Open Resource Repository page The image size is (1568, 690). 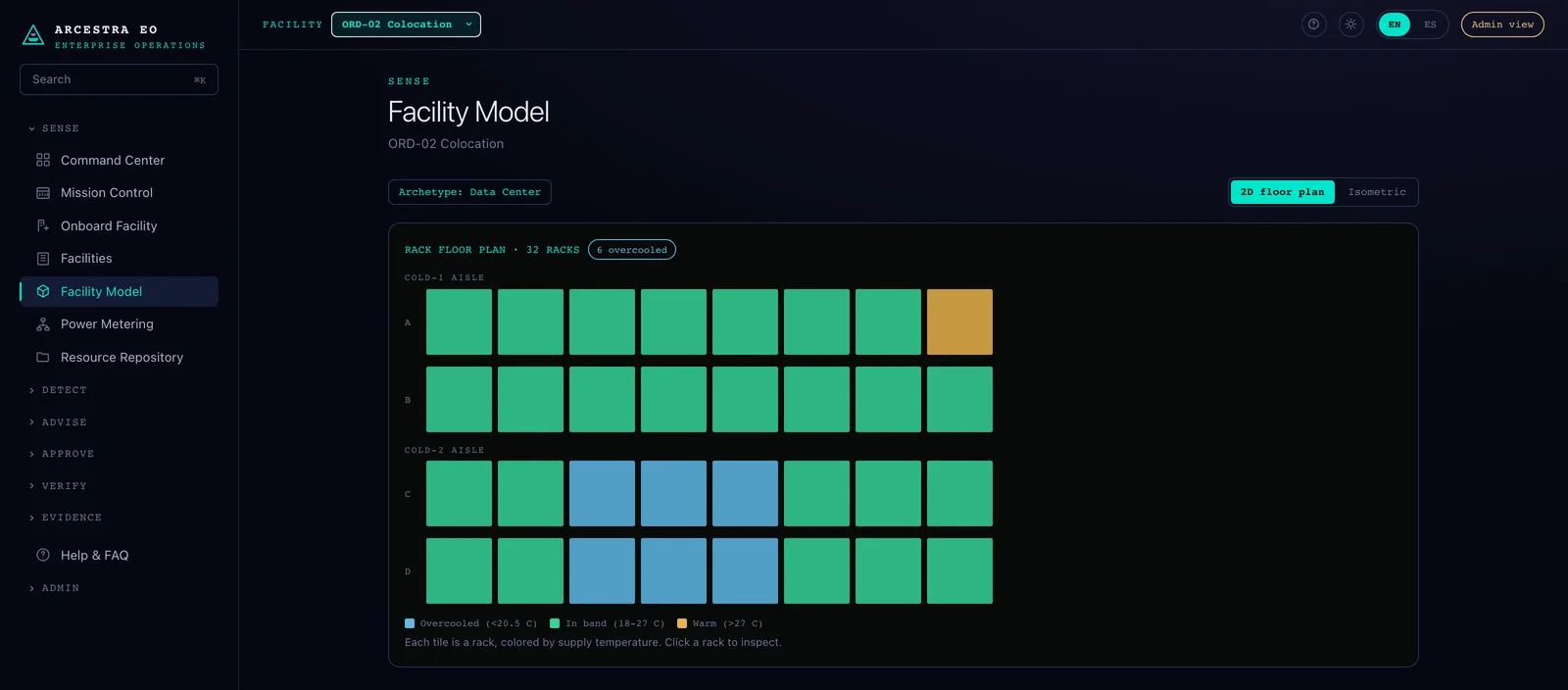pyautogui.click(x=119, y=357)
